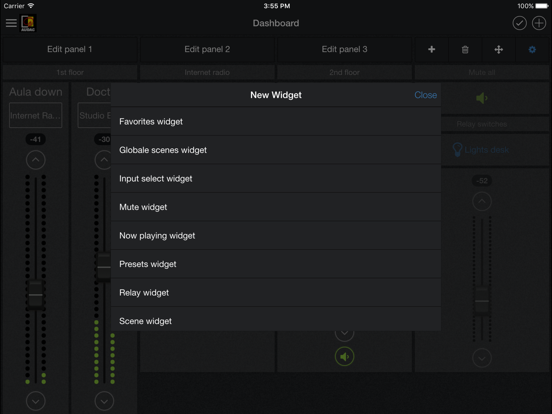Confirm edits with the checkmark icon
The width and height of the screenshot is (552, 414).
(519, 23)
